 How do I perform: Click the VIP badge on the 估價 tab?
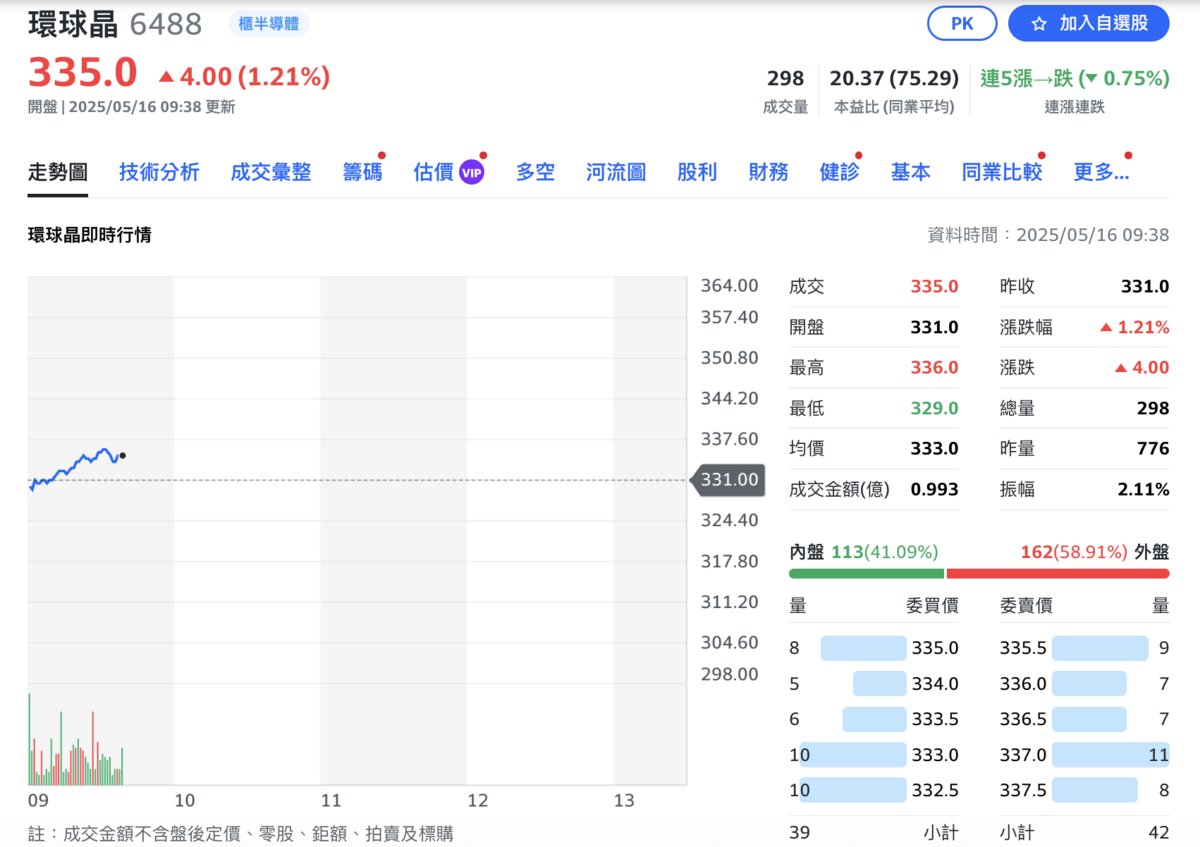click(x=470, y=172)
